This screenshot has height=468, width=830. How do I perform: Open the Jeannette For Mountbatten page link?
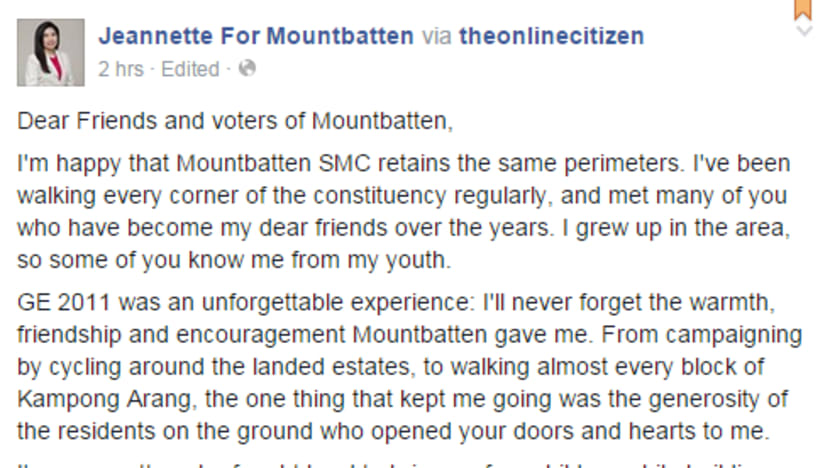pyautogui.click(x=255, y=37)
